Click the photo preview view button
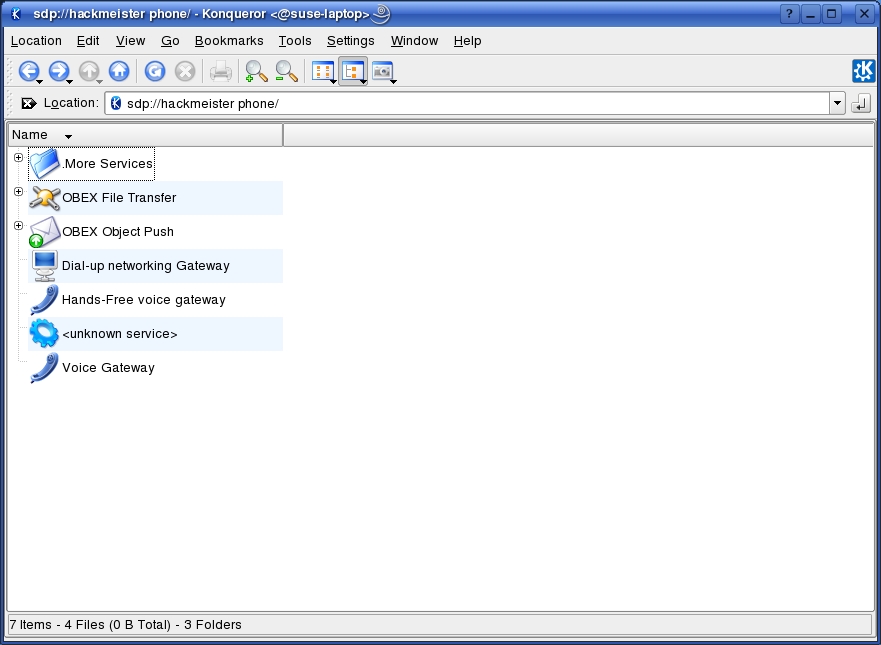The height and width of the screenshot is (645, 881). (382, 71)
